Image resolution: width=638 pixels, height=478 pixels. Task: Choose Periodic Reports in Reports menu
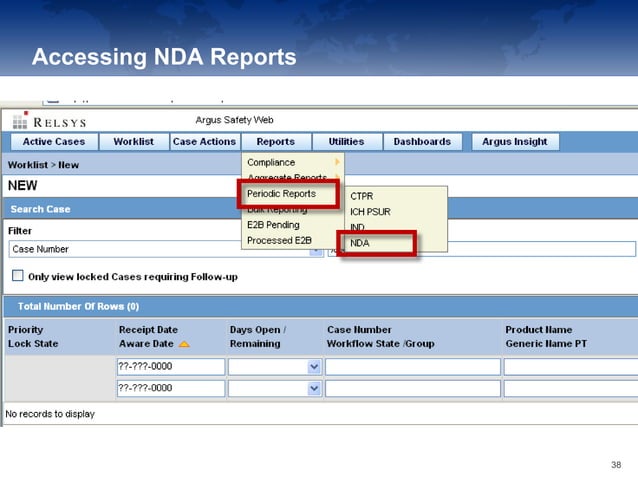(281, 194)
